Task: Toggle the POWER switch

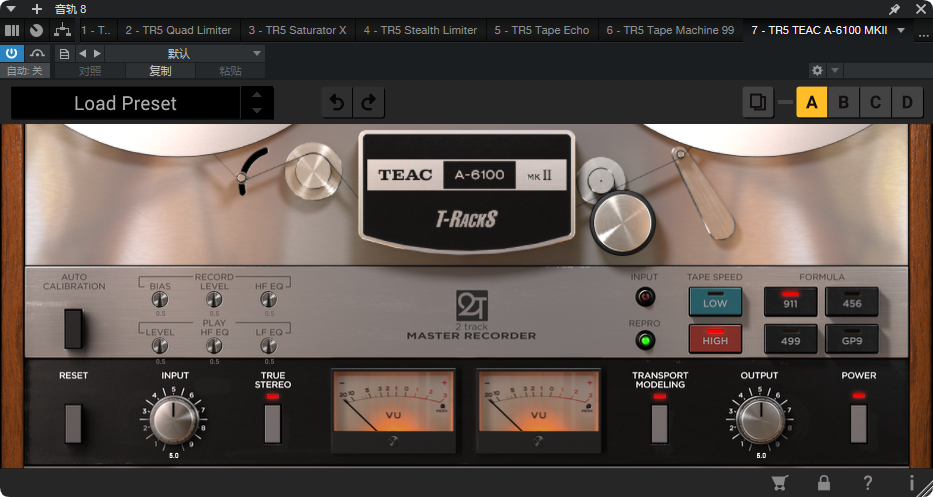Action: 859,422
